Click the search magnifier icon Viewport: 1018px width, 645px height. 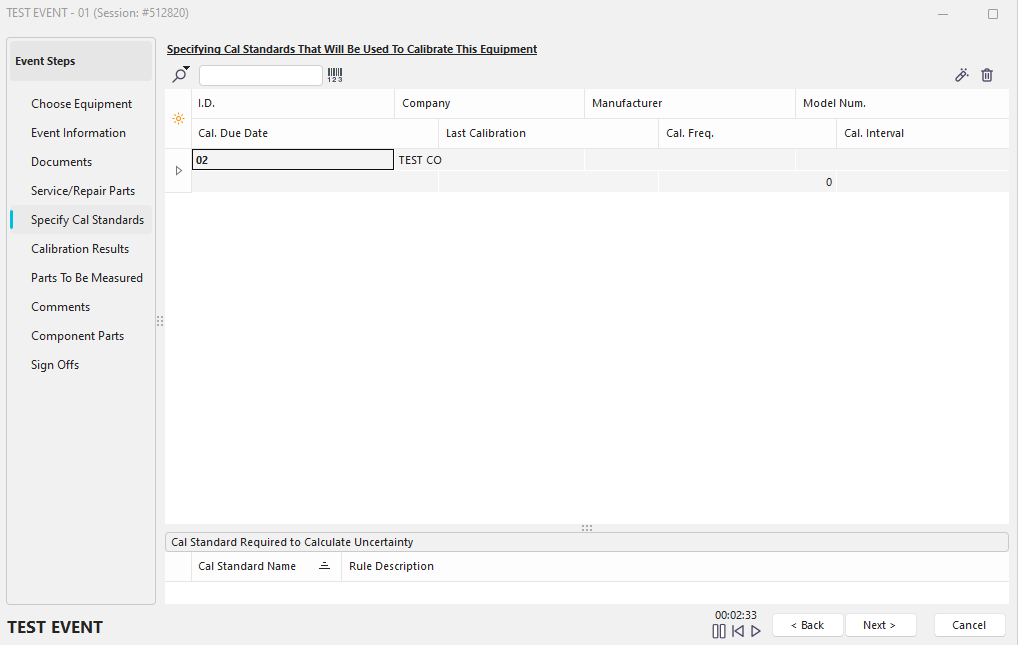click(x=179, y=76)
